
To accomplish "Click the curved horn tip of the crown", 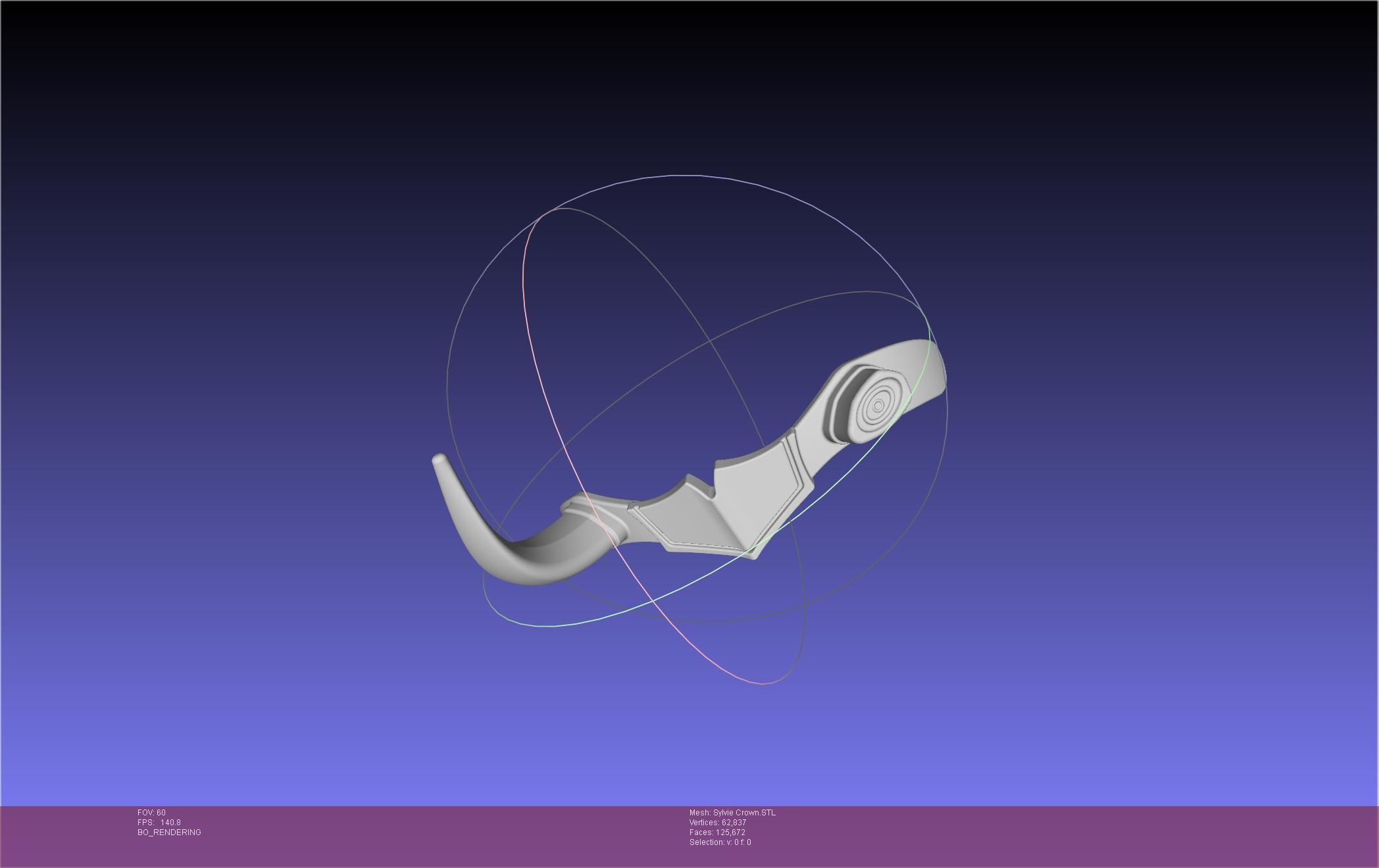I will tap(439, 460).
